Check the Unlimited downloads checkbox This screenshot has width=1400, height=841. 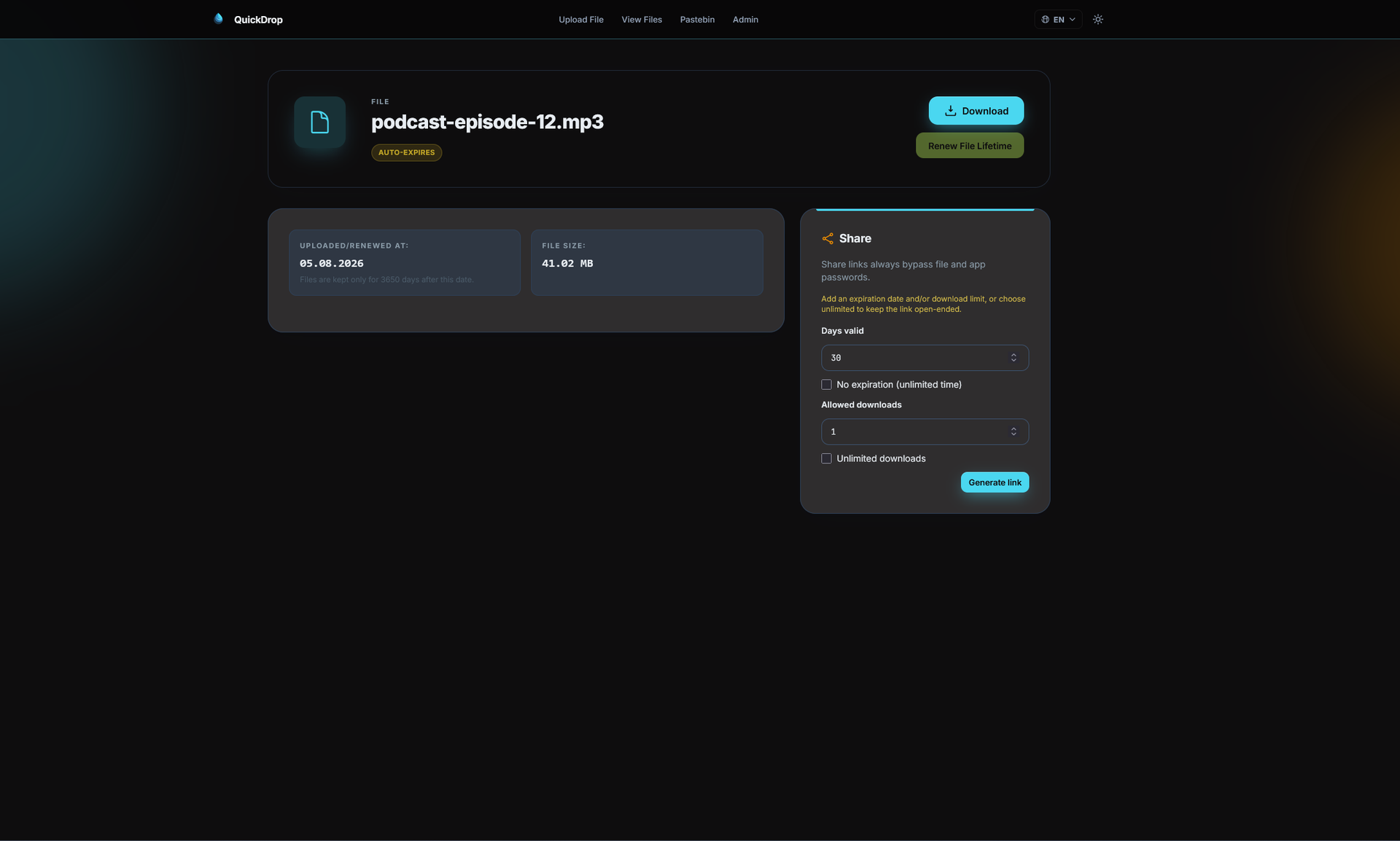[x=826, y=458]
